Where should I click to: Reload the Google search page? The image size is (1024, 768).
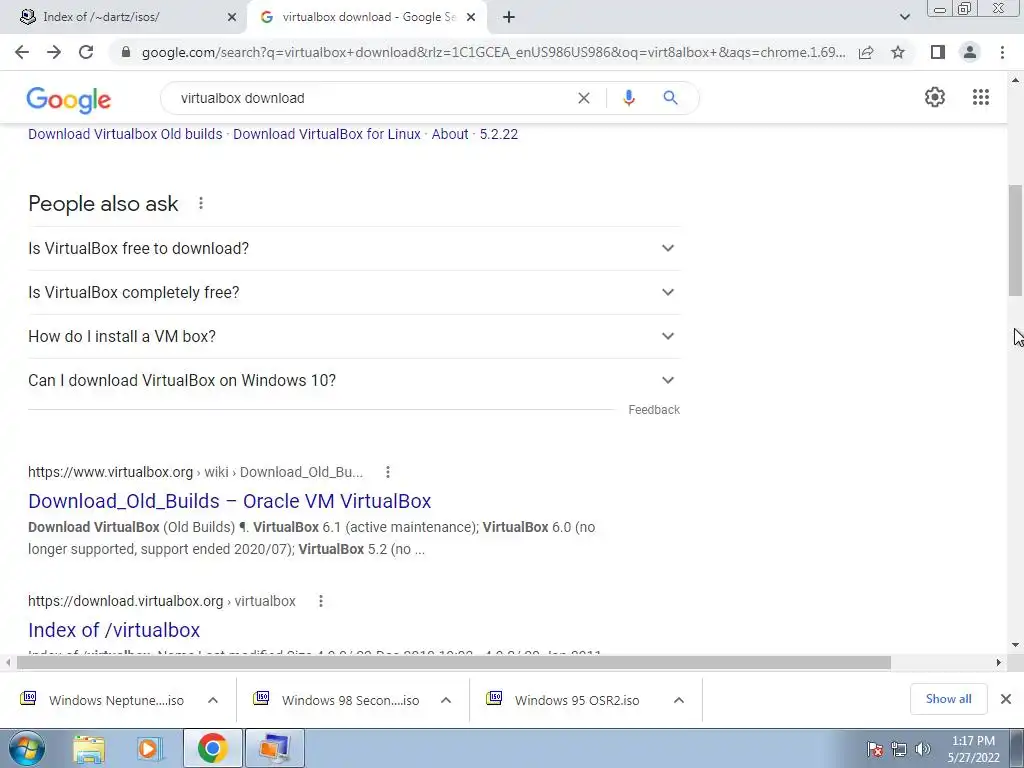click(86, 52)
